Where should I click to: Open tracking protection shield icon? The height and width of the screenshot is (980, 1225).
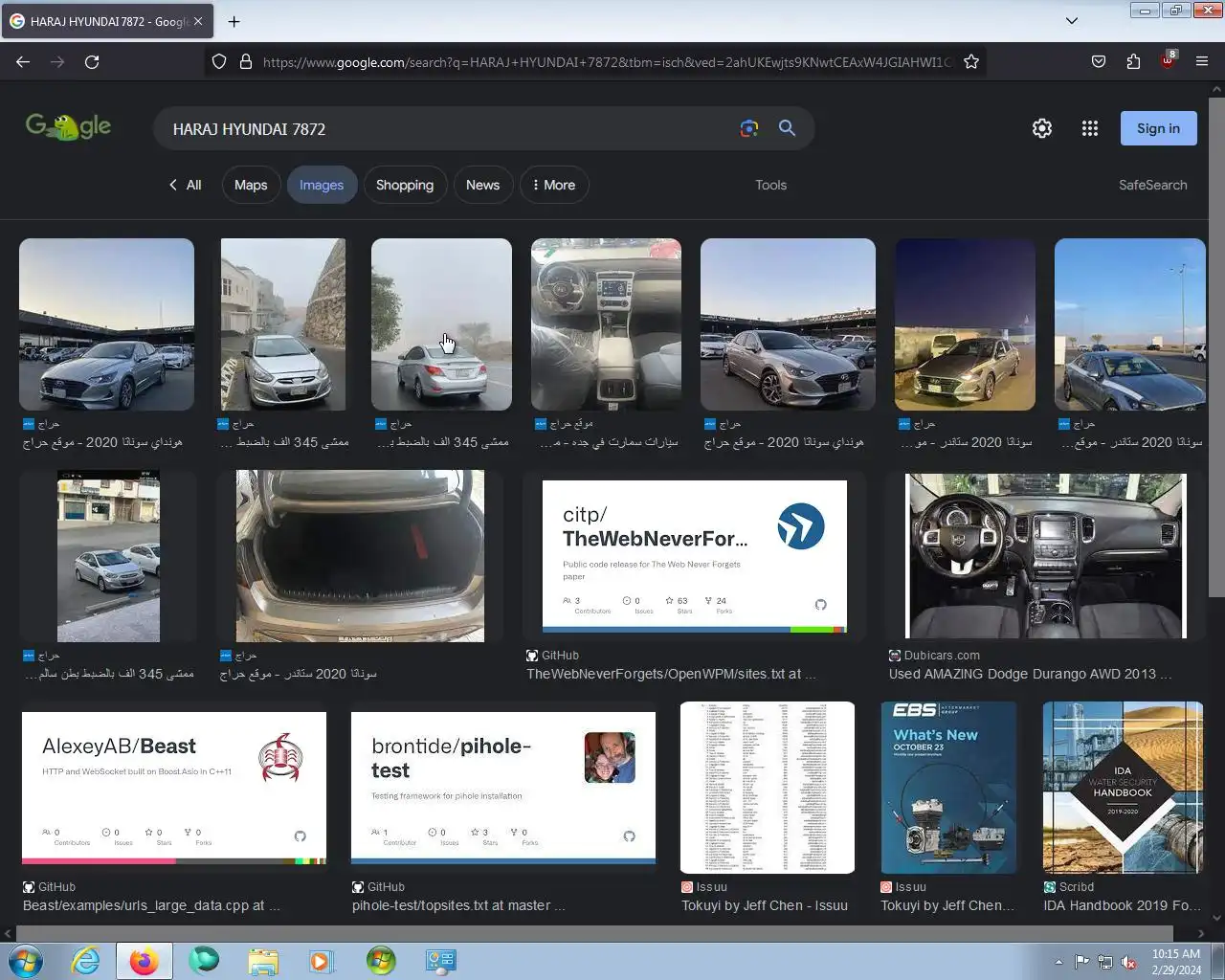click(x=219, y=61)
